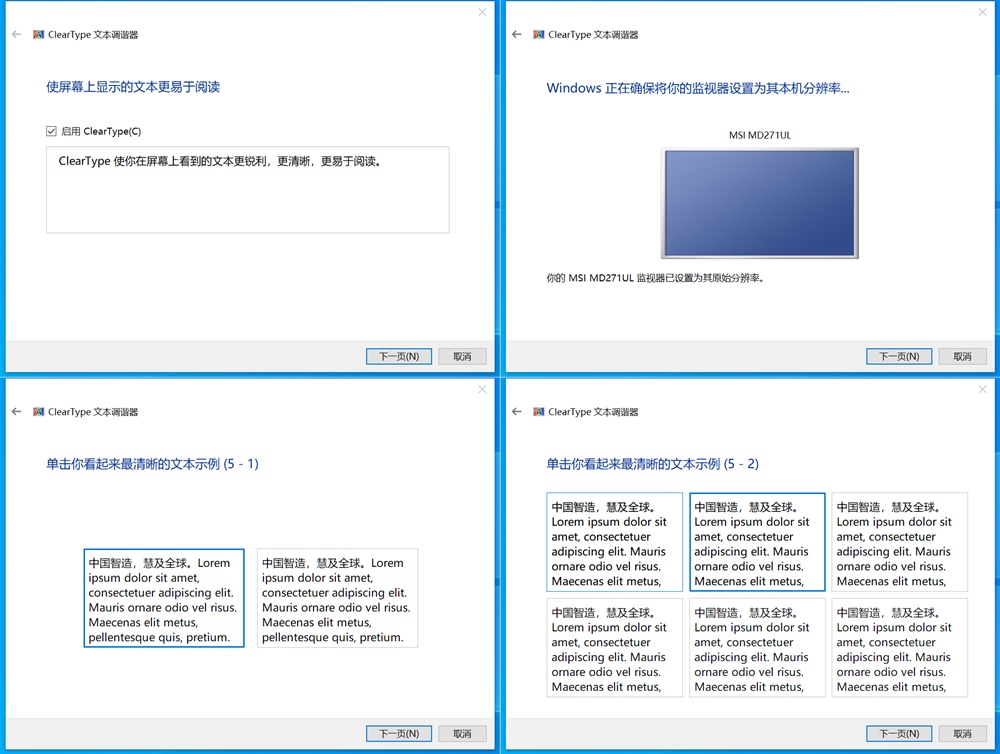The width and height of the screenshot is (1000, 754).
Task: Click the MSI MD271UL monitor preview image
Action: pos(760,203)
